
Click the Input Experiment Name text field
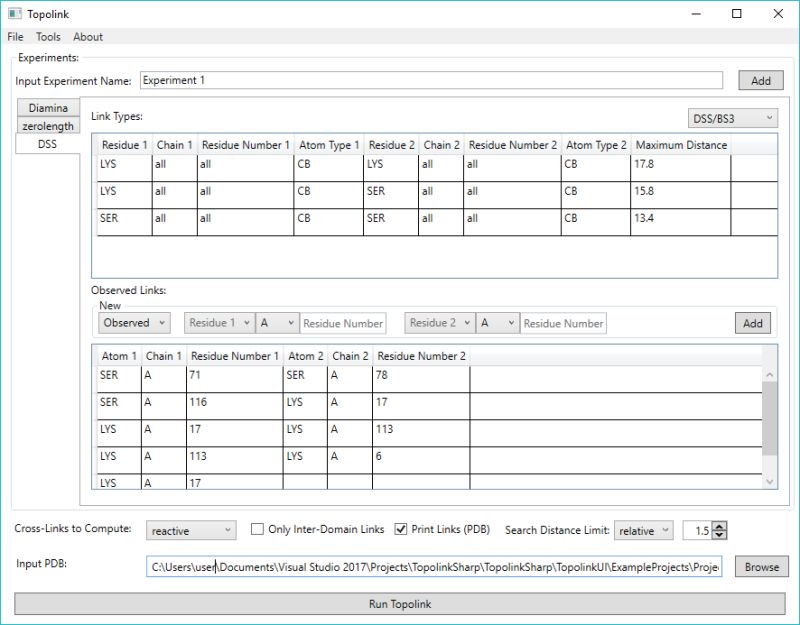(x=431, y=80)
